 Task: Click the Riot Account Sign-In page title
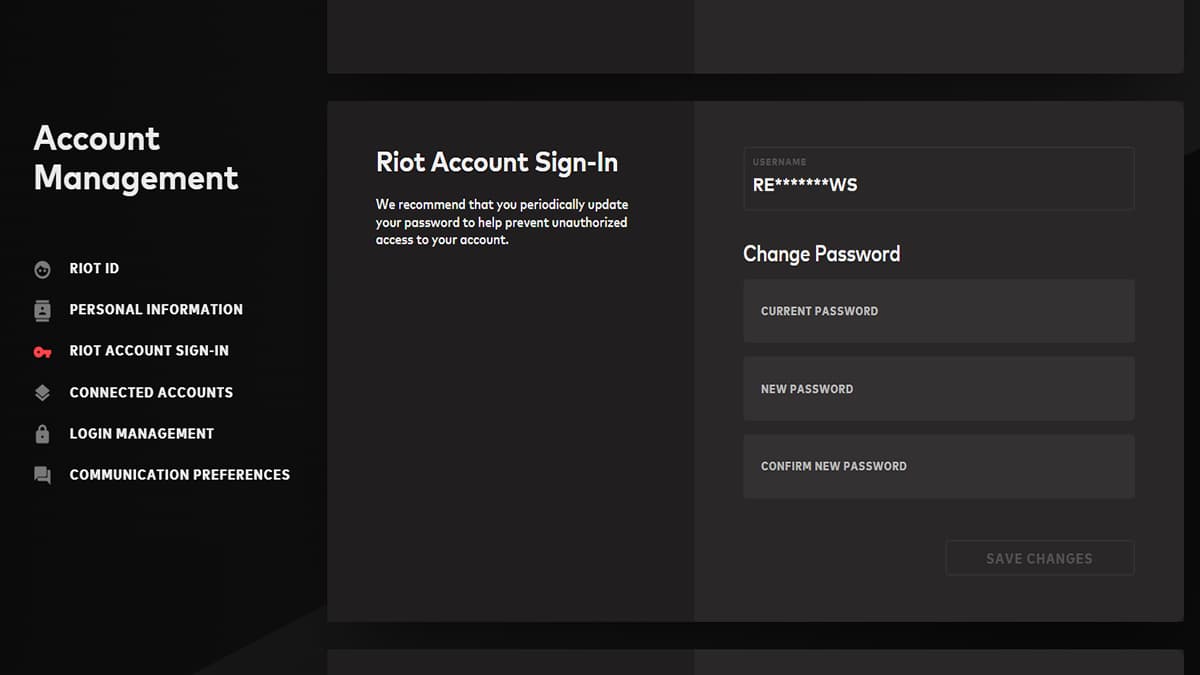[497, 162]
